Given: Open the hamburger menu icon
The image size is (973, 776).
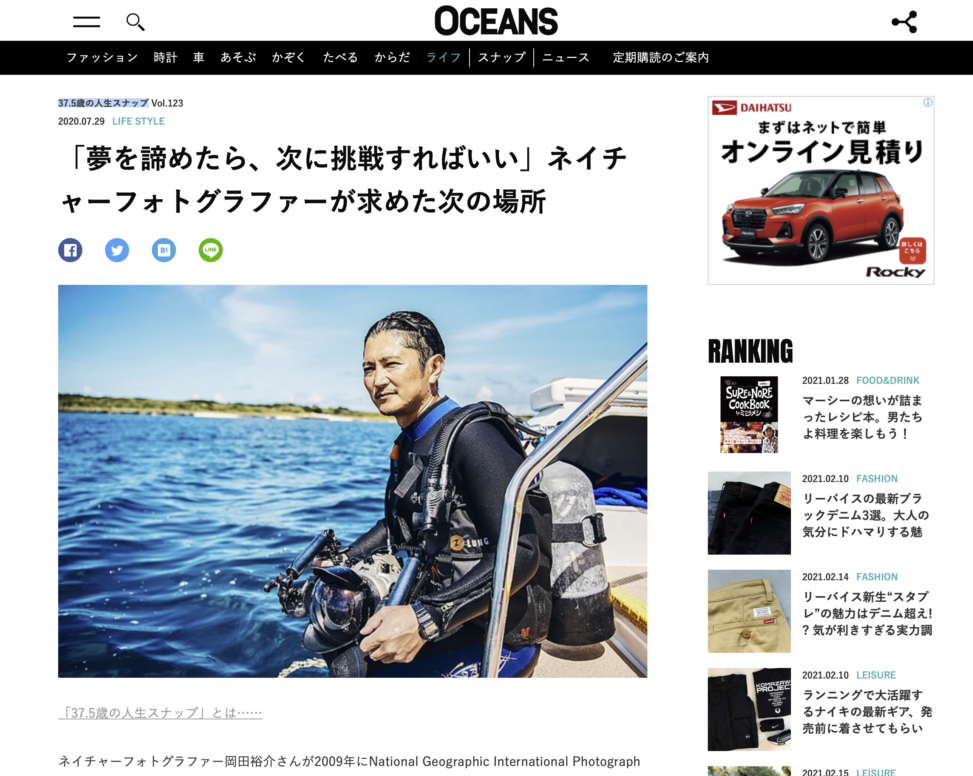Looking at the screenshot, I should coord(86,22).
